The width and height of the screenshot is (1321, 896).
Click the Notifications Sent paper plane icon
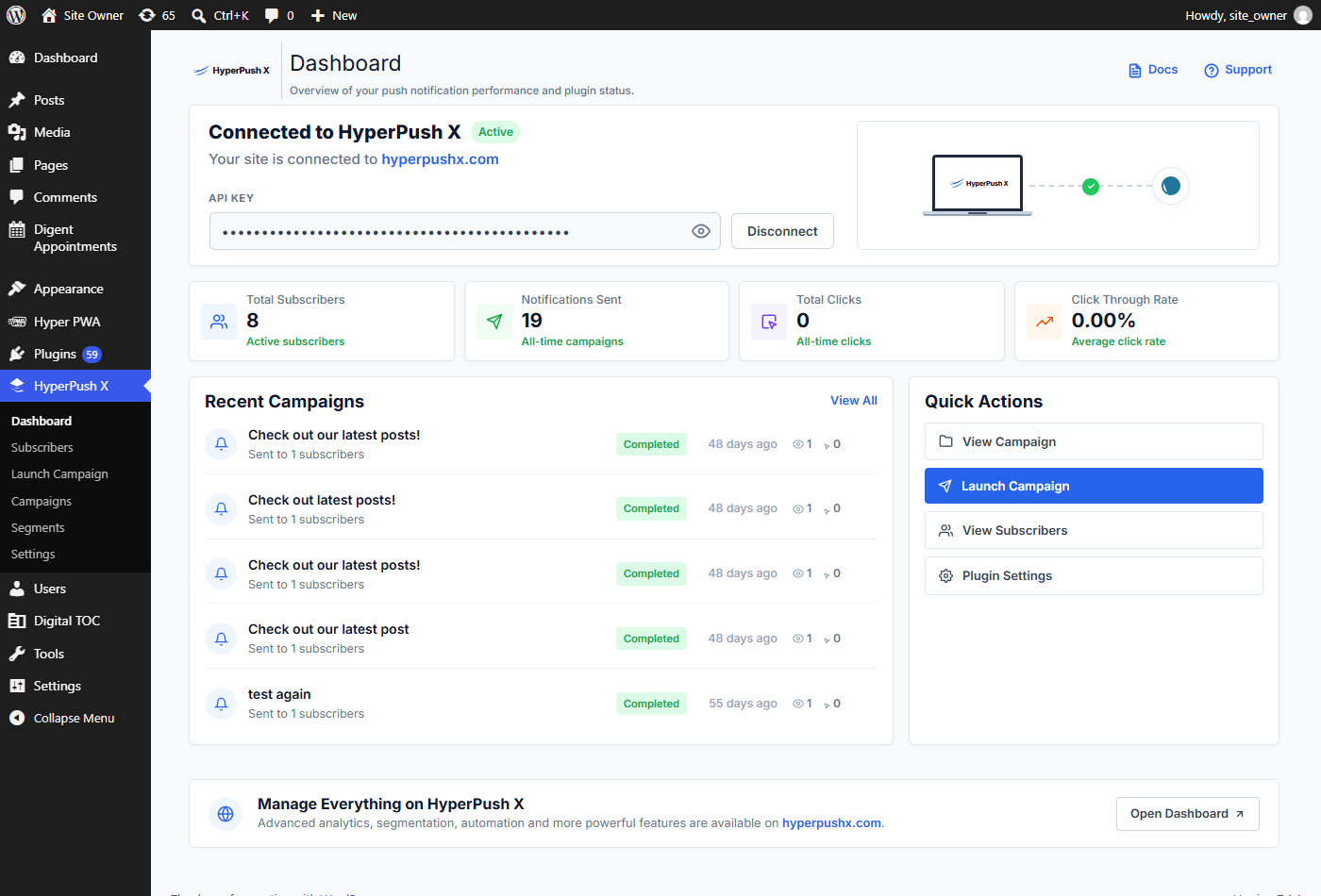tap(494, 322)
